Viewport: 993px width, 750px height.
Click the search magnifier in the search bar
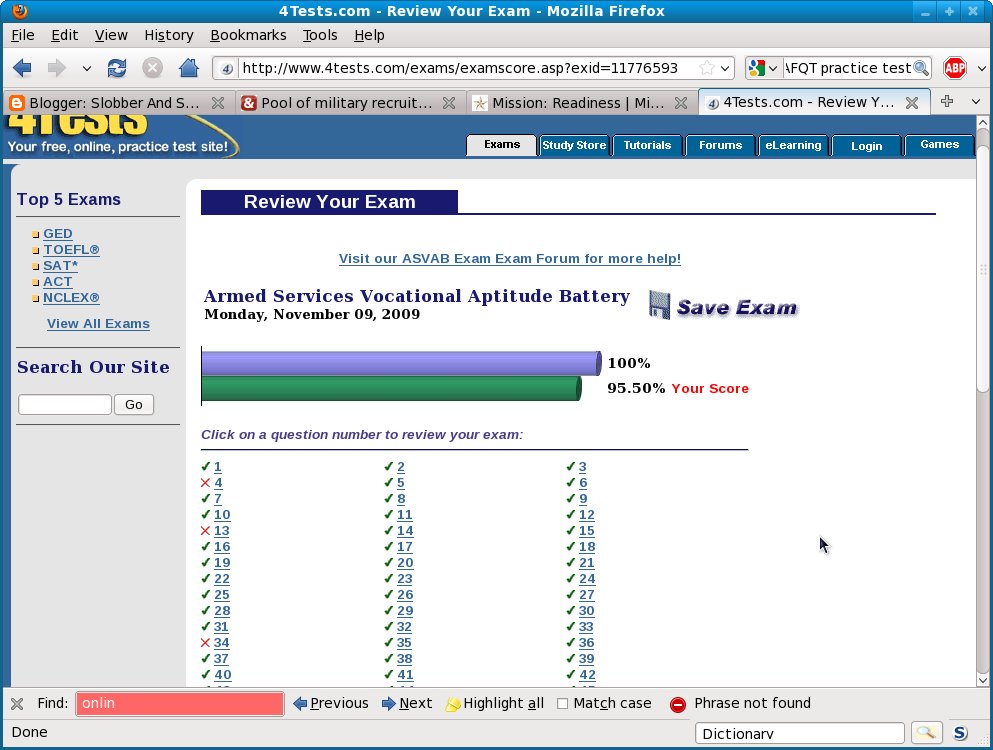[920, 69]
